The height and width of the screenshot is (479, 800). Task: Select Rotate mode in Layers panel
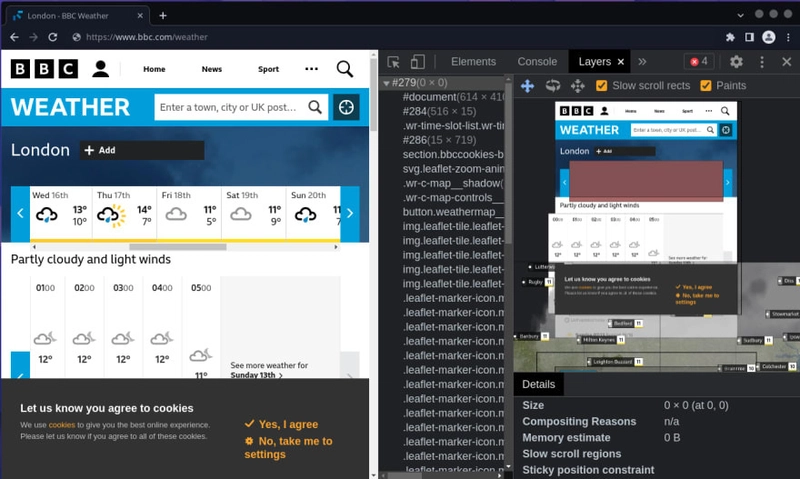553,86
